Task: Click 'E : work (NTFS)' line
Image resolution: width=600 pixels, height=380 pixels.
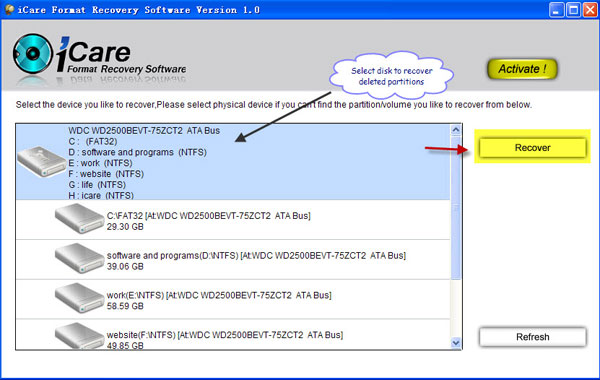Action: tap(100, 163)
